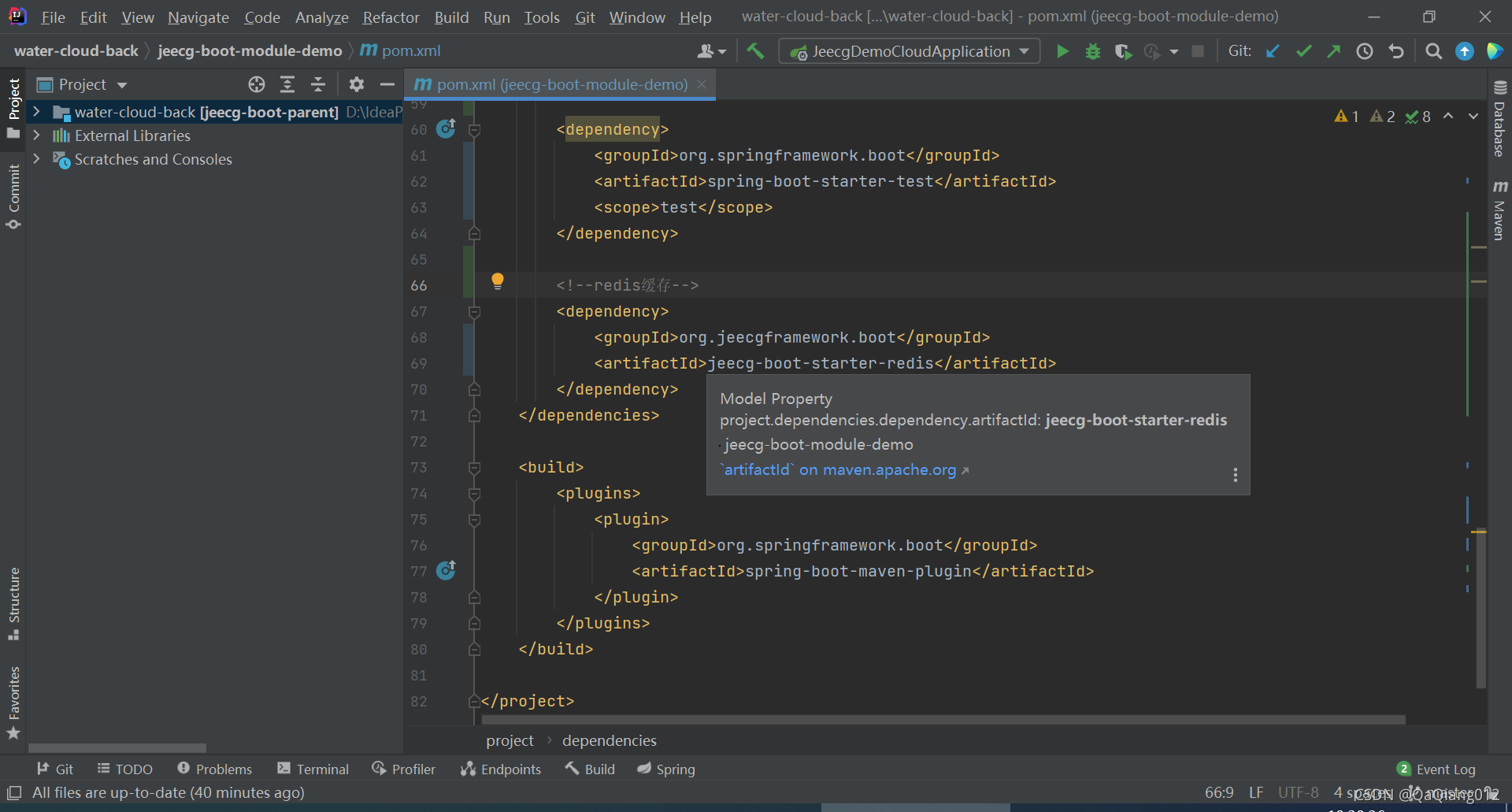Click the yellow lightbulb intention icon
Screen dimensions: 1512x812
click(x=498, y=281)
